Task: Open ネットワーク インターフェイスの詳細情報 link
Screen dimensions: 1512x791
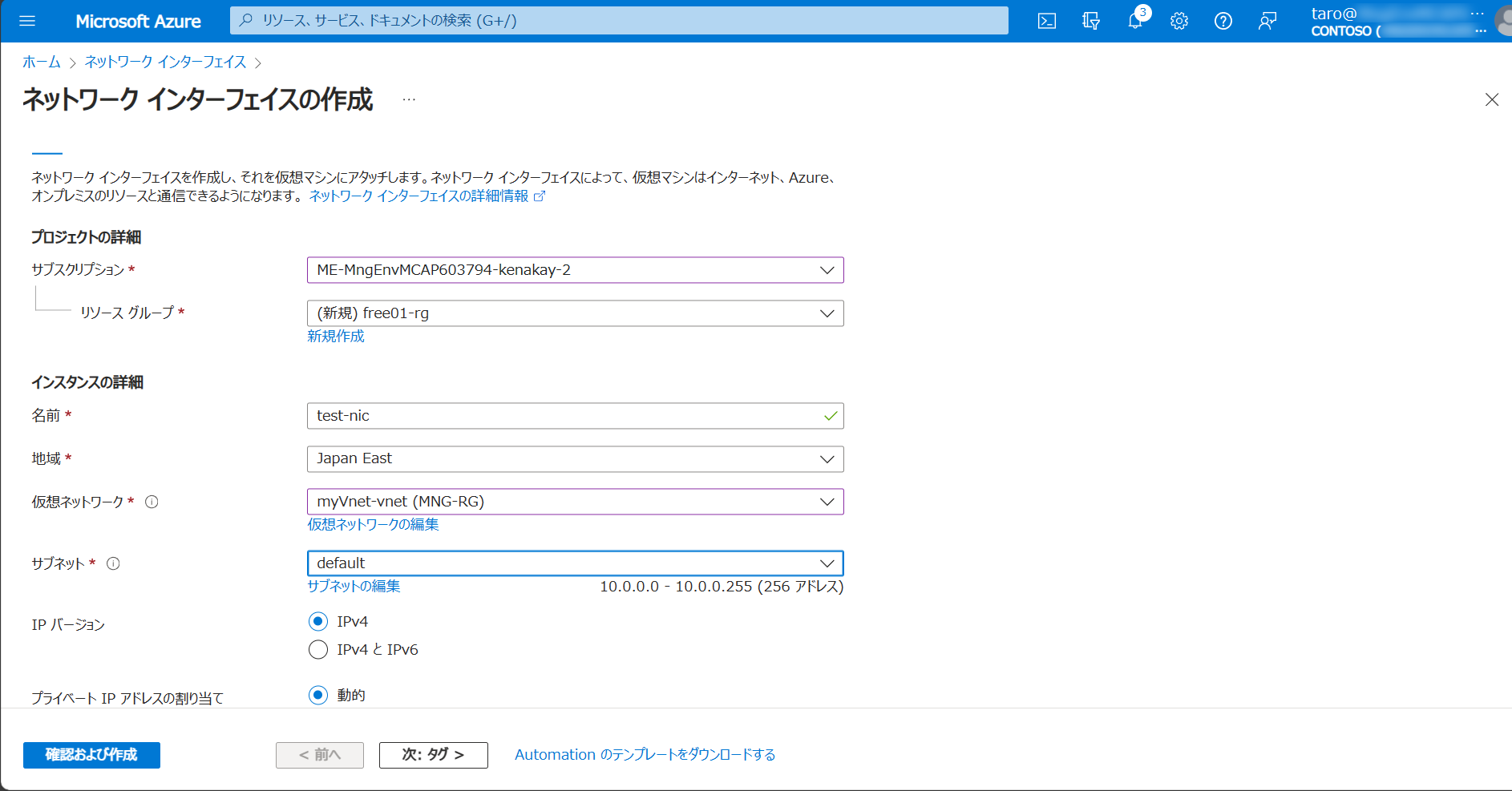Action: [427, 196]
